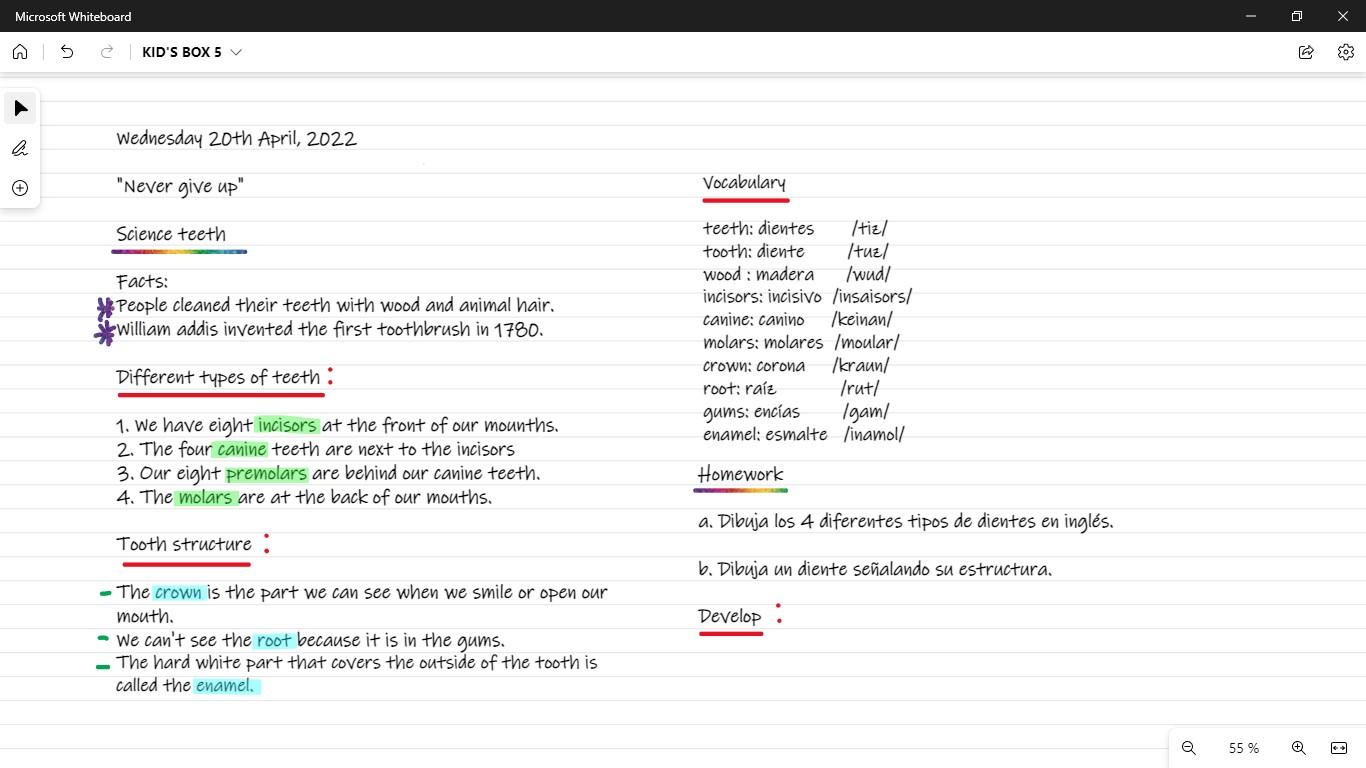
Task: Open the Share board option
Action: click(1306, 52)
